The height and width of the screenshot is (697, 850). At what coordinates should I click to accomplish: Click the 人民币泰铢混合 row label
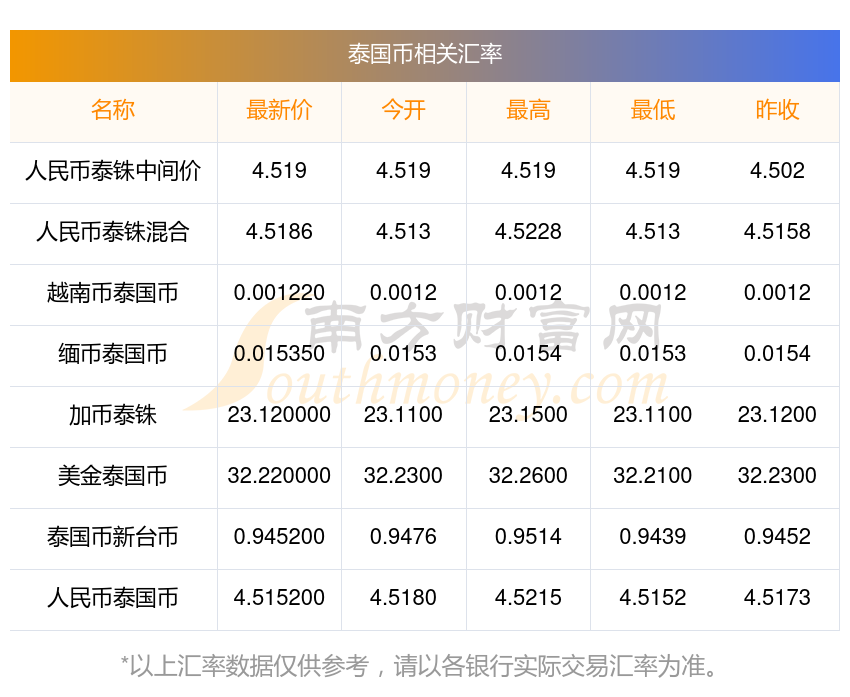tap(113, 232)
